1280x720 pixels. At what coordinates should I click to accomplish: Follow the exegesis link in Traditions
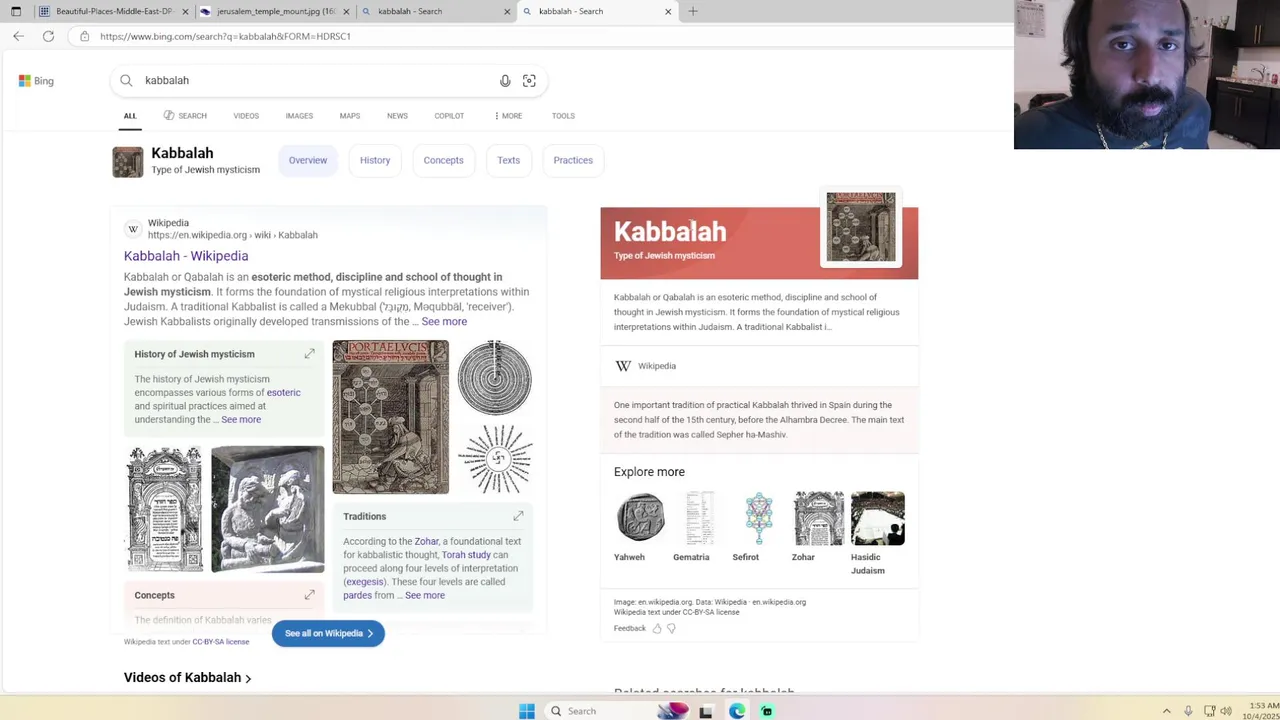[x=365, y=582]
